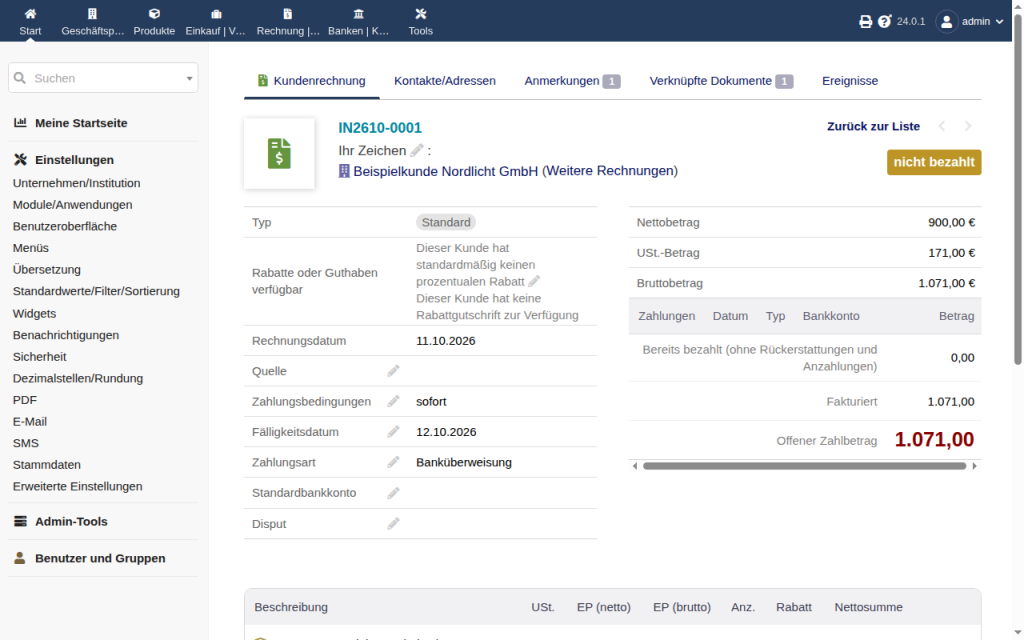Open the Produkte cube icon
The width and height of the screenshot is (1024, 640).
pos(154,14)
